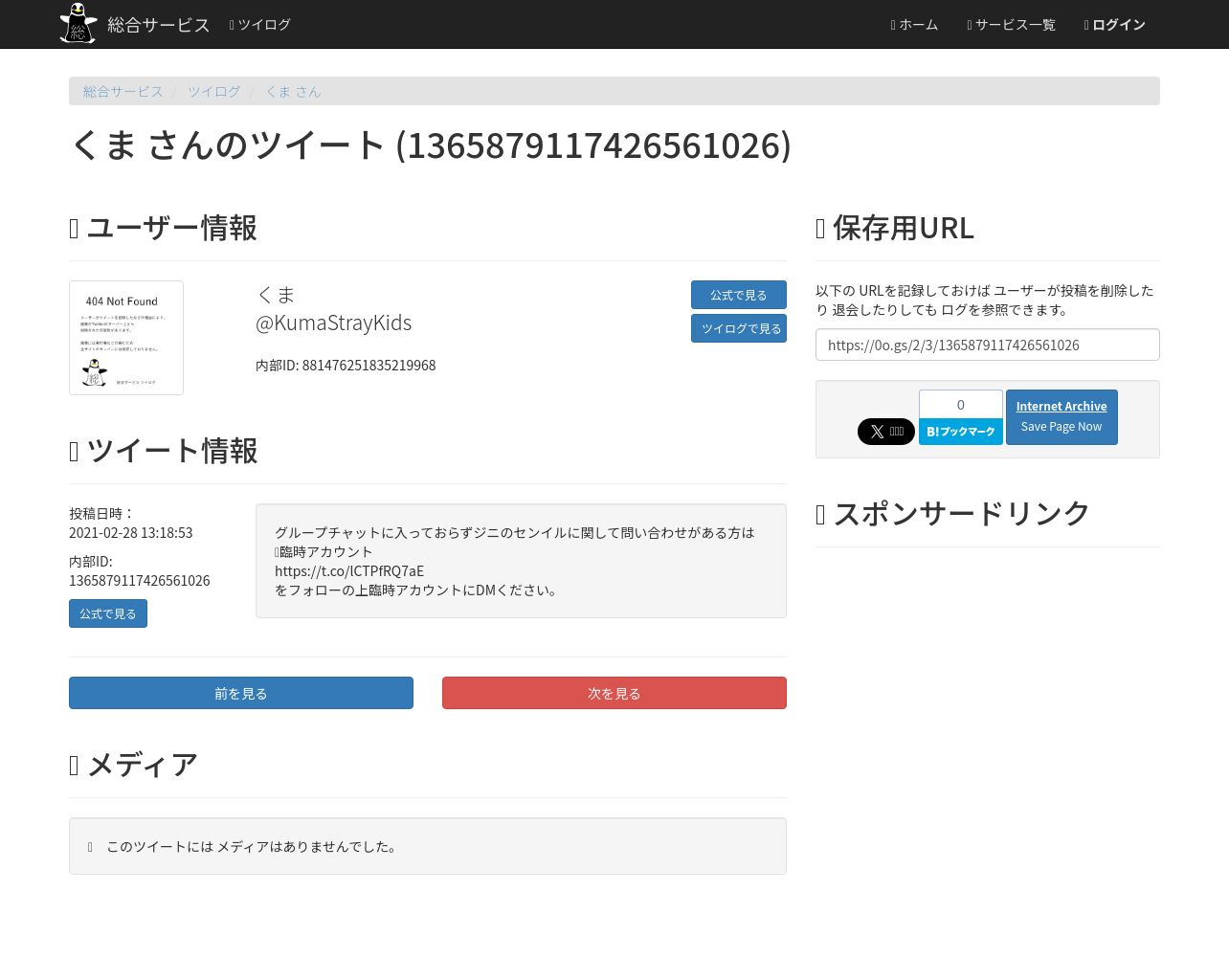Click the このツイートには メディアはありませんでした notice
Image resolution: width=1229 pixels, height=980 pixels.
click(x=428, y=846)
